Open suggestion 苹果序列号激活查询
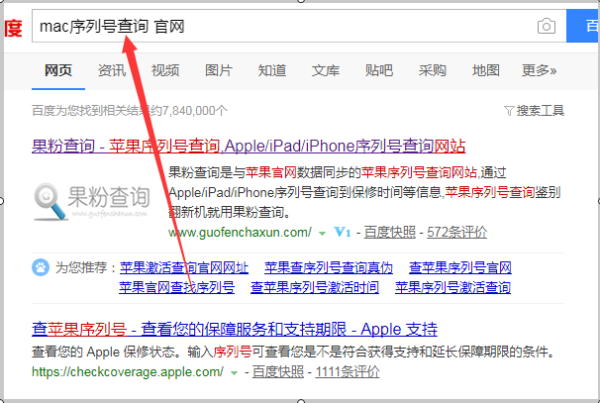 [453, 287]
